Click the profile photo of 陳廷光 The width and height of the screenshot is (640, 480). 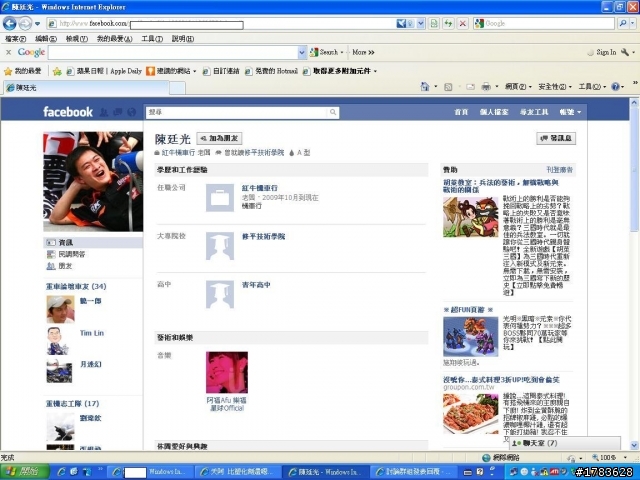93,181
